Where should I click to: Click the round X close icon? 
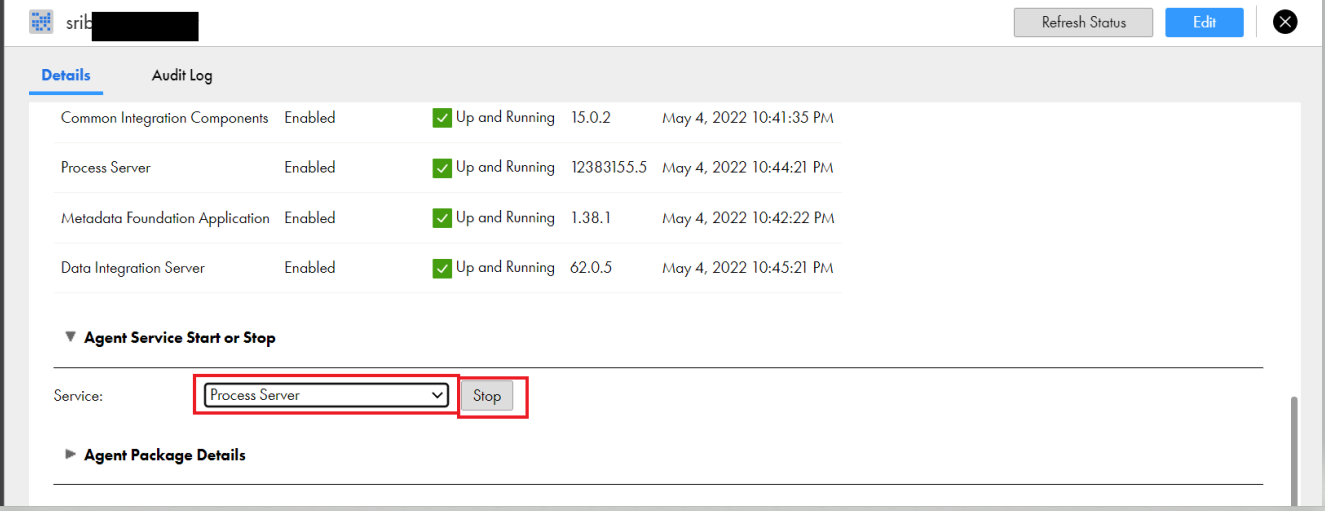tap(1285, 22)
